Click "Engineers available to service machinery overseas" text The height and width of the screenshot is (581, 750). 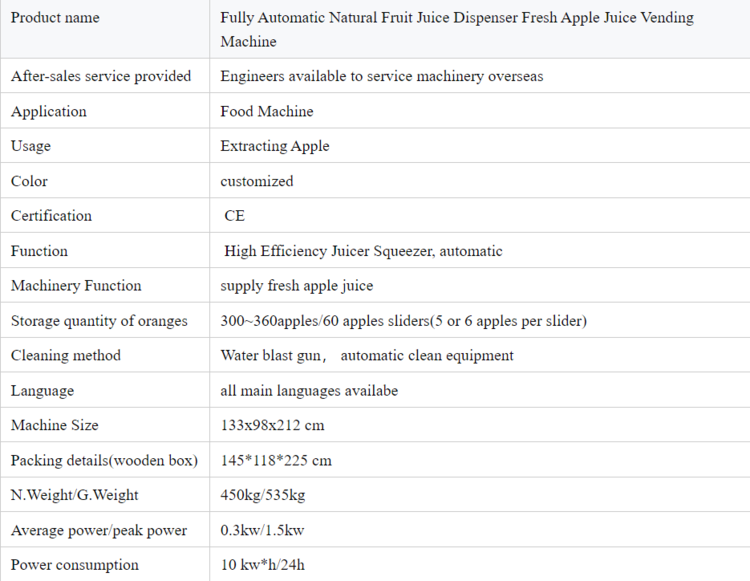click(382, 76)
